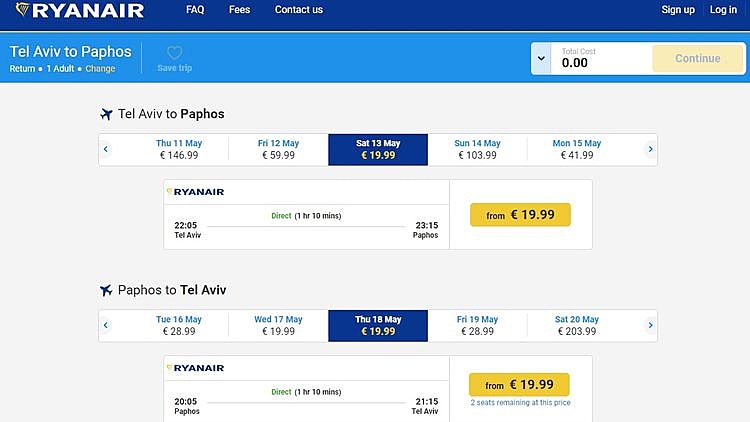The image size is (750, 422).
Task: Click the plane icon beside Tel Aviv to Paphos
Action: pyautogui.click(x=105, y=114)
